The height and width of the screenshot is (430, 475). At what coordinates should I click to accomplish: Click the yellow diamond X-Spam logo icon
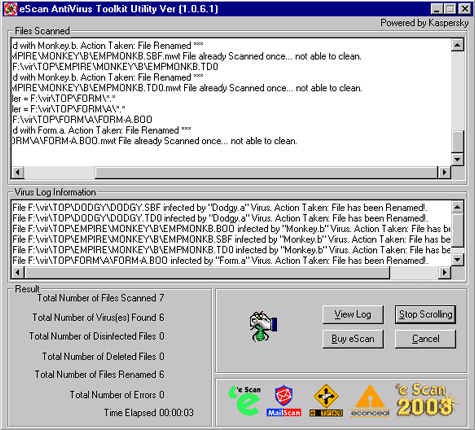[x=326, y=401]
